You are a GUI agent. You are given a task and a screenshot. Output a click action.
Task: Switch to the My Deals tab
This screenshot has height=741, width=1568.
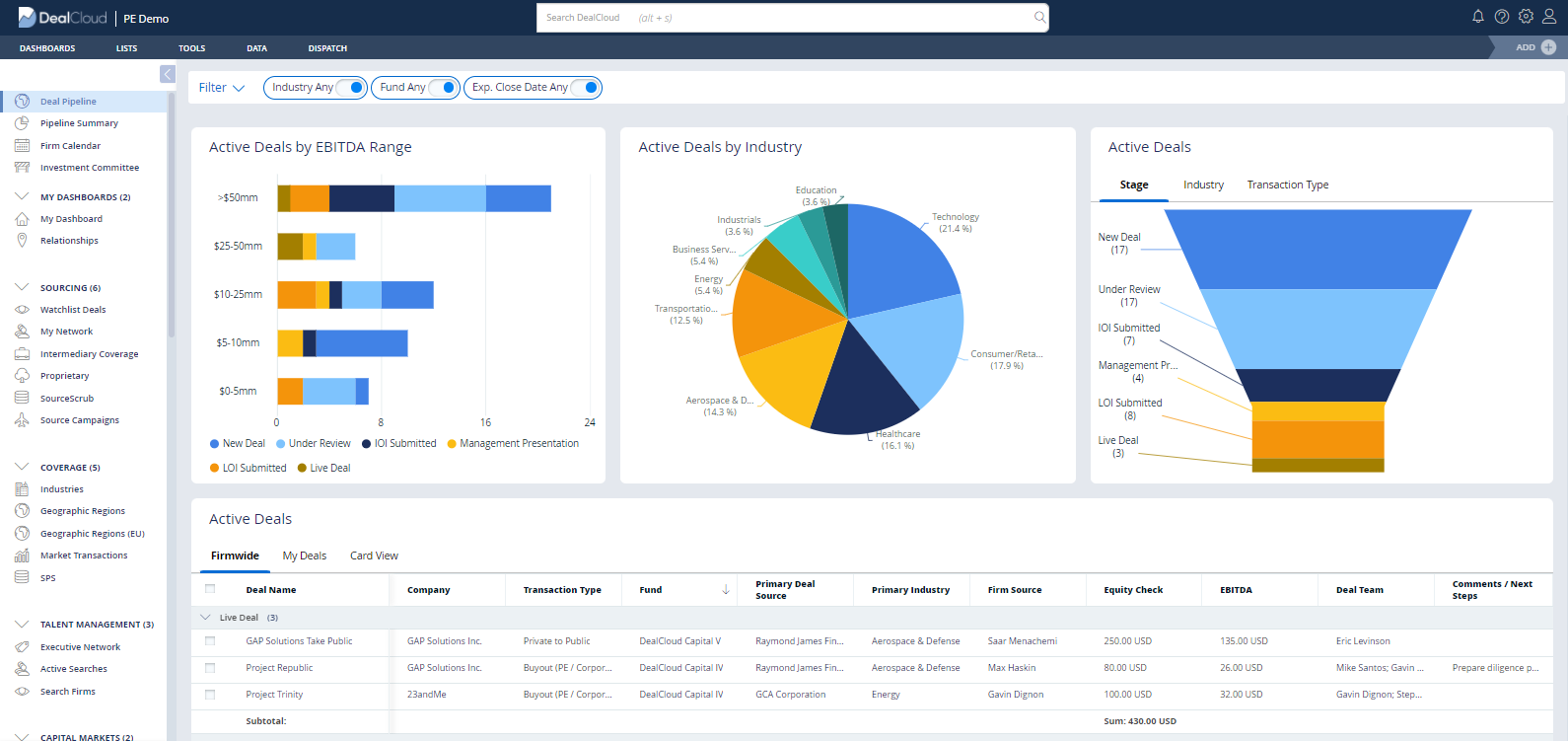tap(305, 556)
